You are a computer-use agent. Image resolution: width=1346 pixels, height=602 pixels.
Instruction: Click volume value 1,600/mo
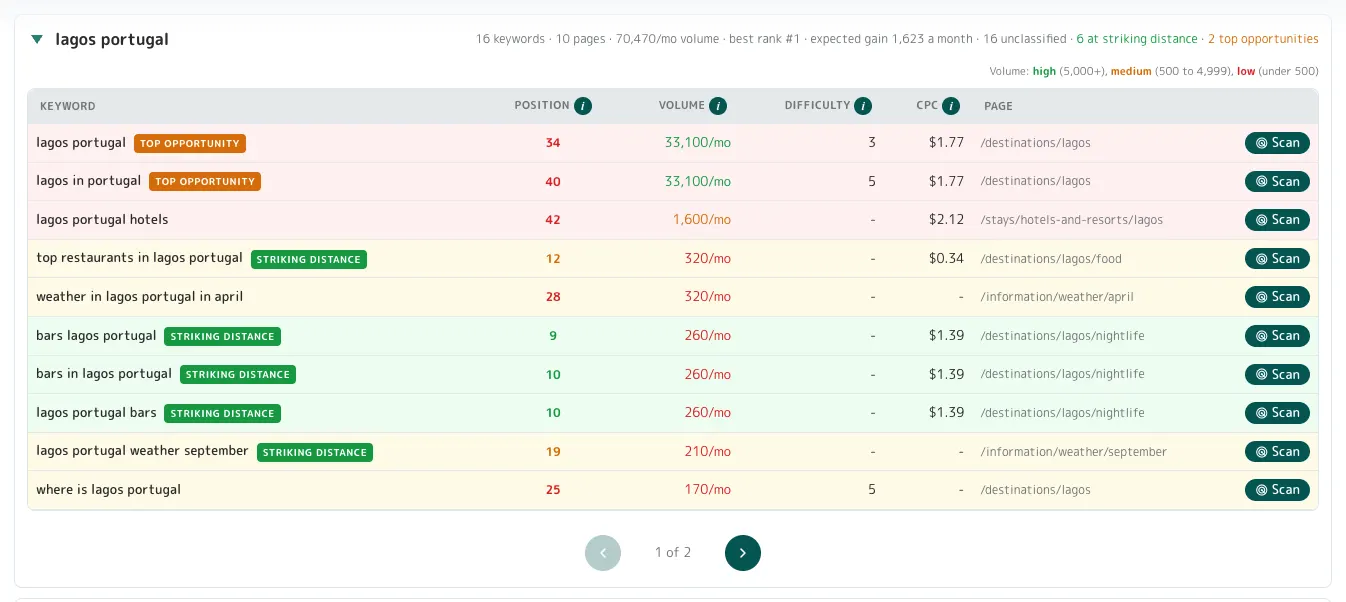pos(701,219)
